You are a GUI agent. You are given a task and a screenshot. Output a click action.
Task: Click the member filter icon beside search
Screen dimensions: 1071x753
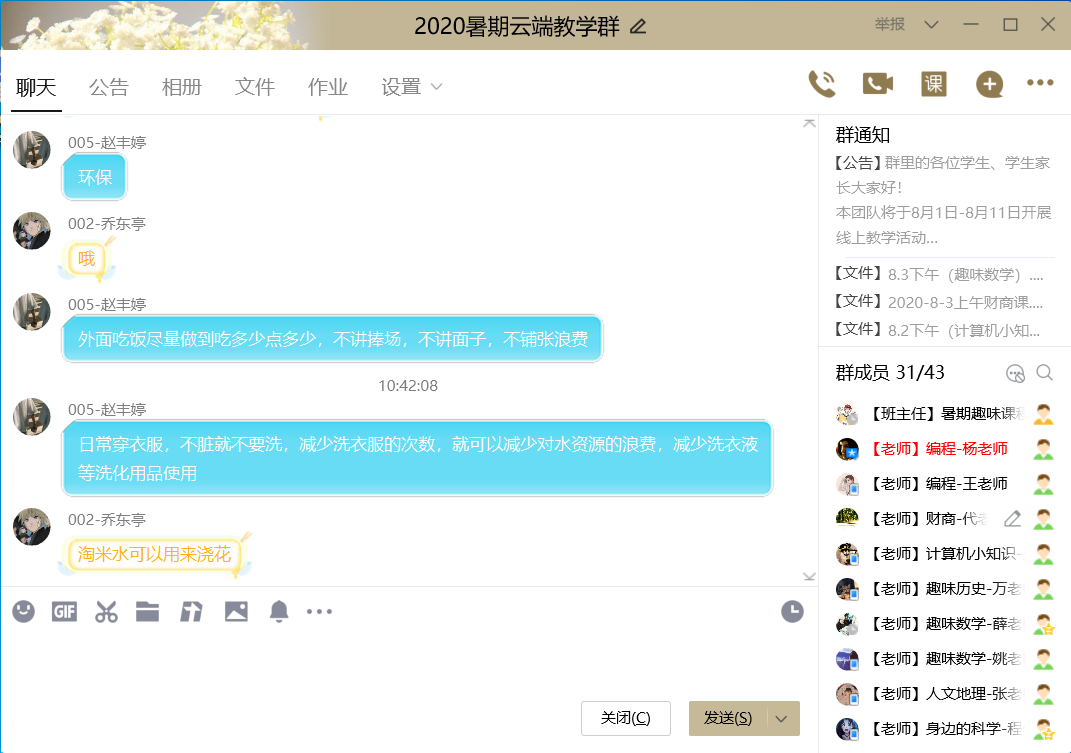click(1016, 373)
